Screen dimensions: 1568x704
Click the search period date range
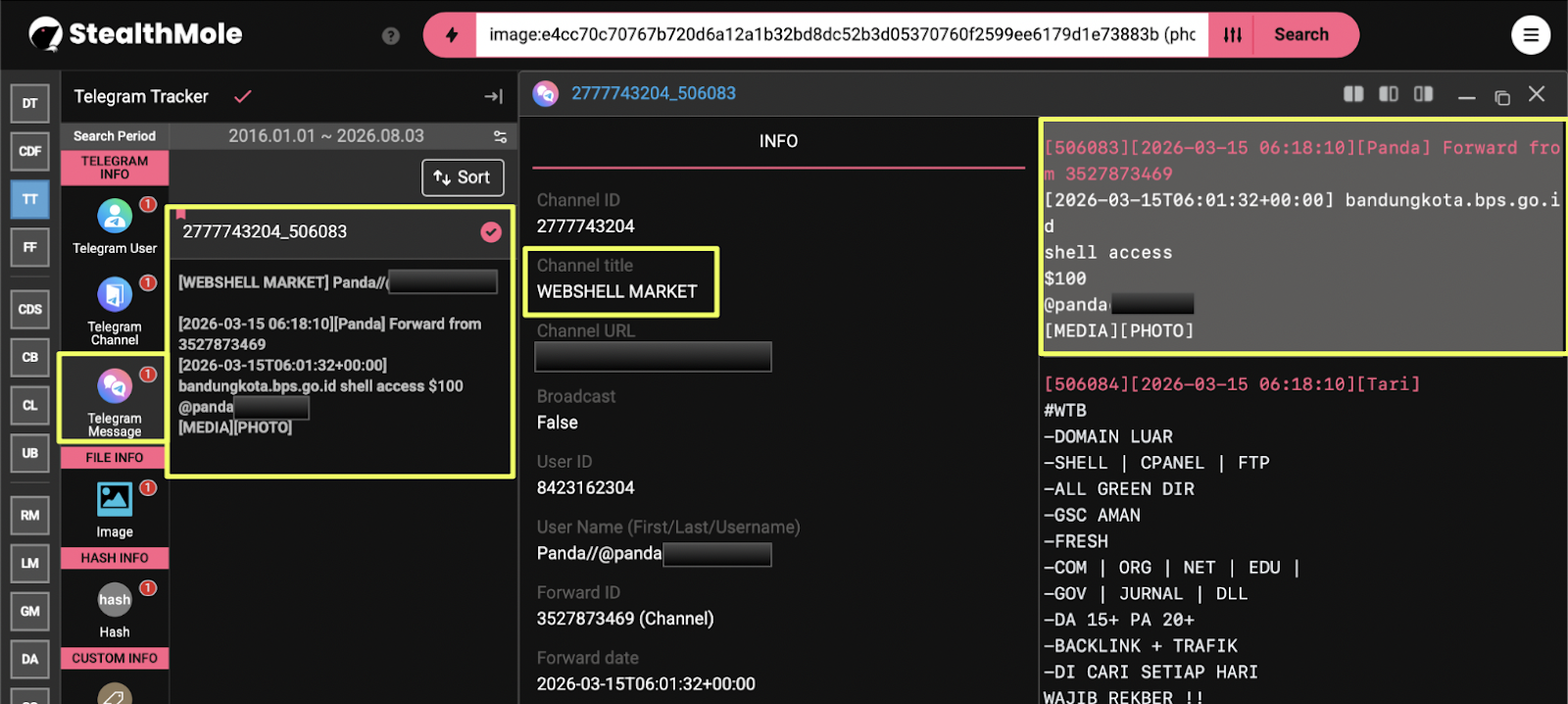pyautogui.click(x=326, y=136)
